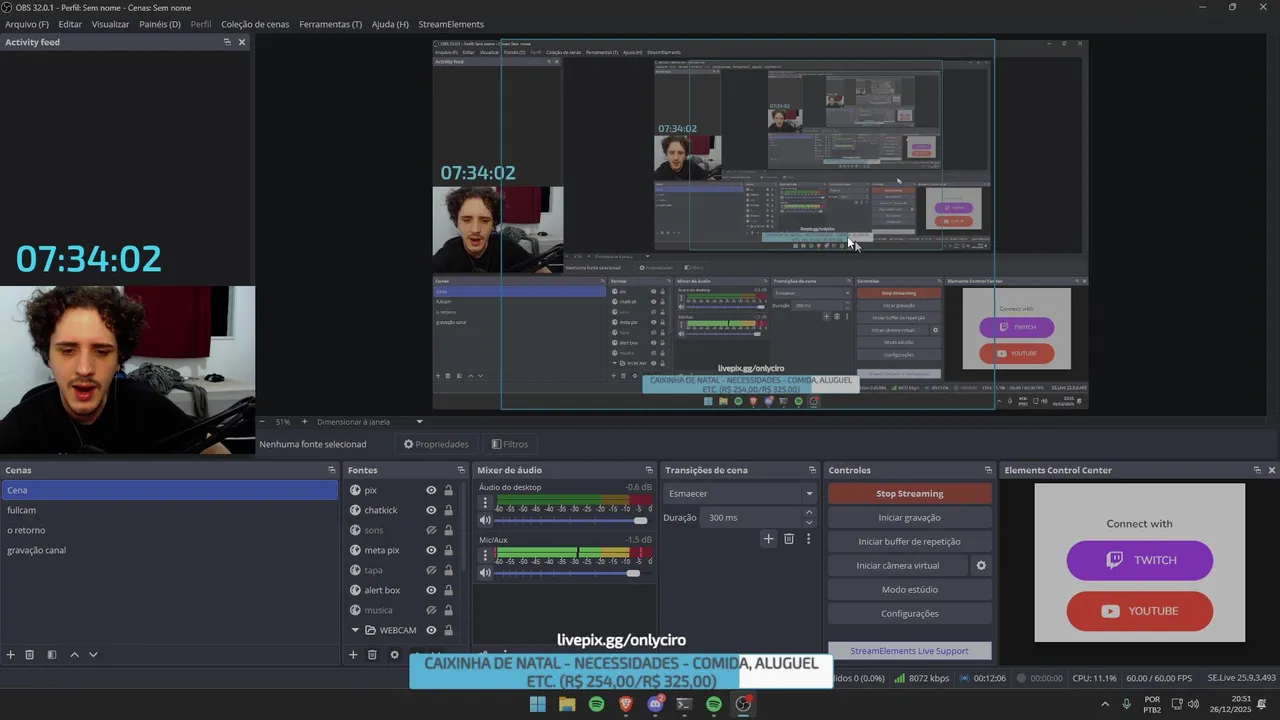
Task: Mute Áudio do desktop speaker icon
Action: click(485, 521)
